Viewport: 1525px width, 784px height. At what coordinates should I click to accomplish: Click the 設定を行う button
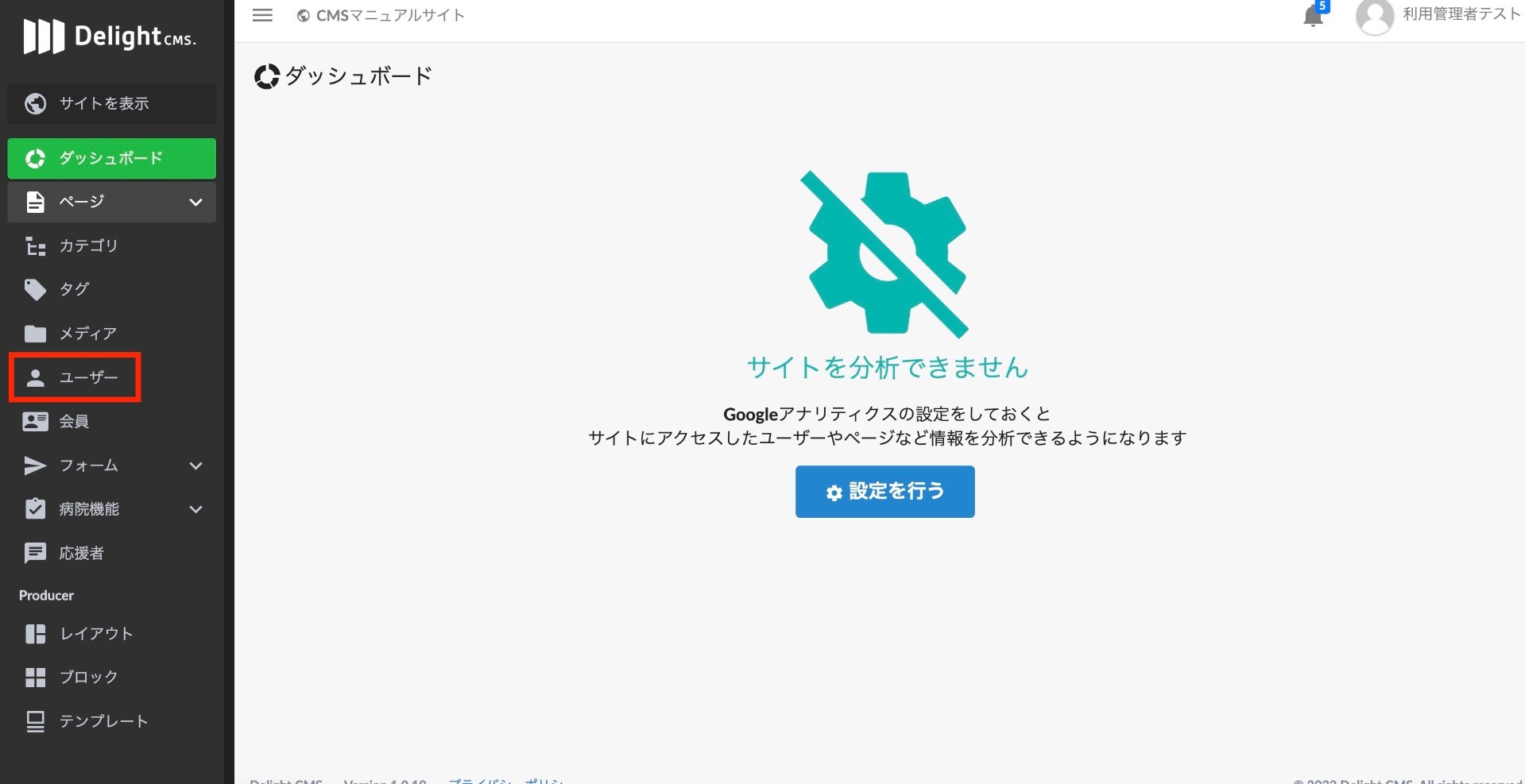tap(884, 491)
